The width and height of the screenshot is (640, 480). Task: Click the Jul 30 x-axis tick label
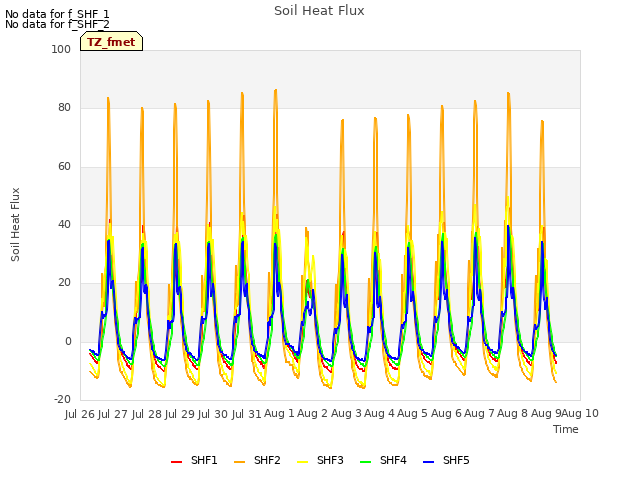point(213,414)
